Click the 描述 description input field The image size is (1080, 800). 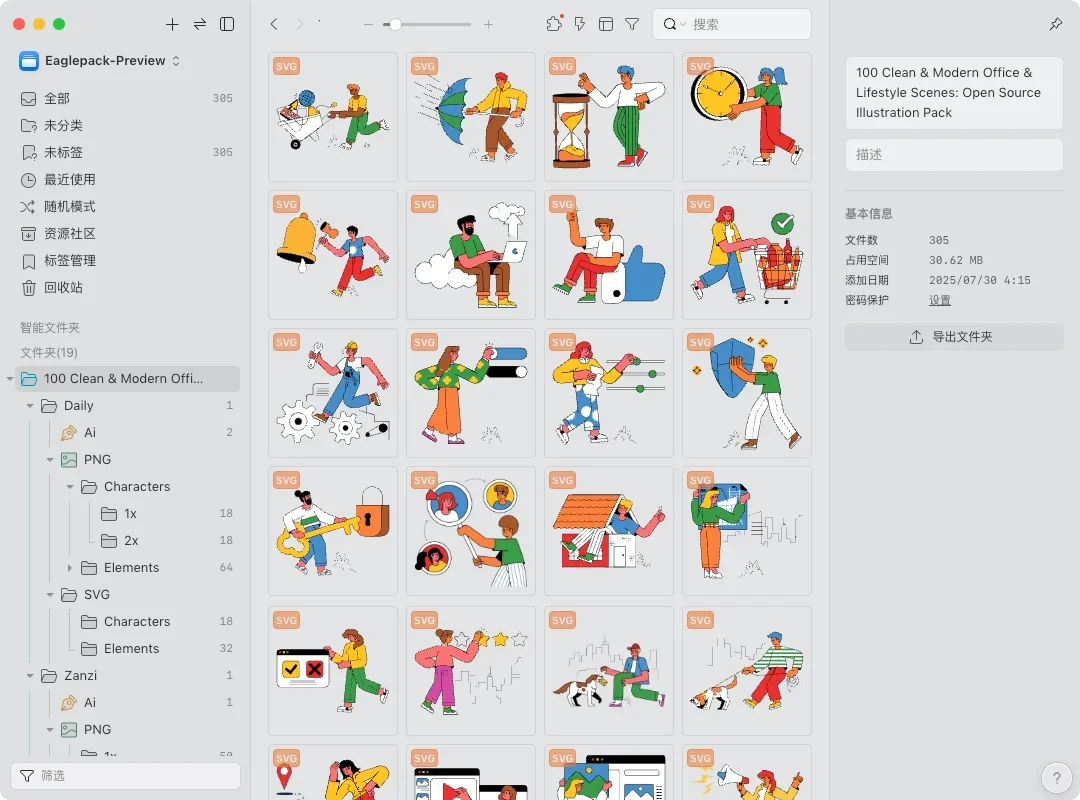click(x=954, y=155)
